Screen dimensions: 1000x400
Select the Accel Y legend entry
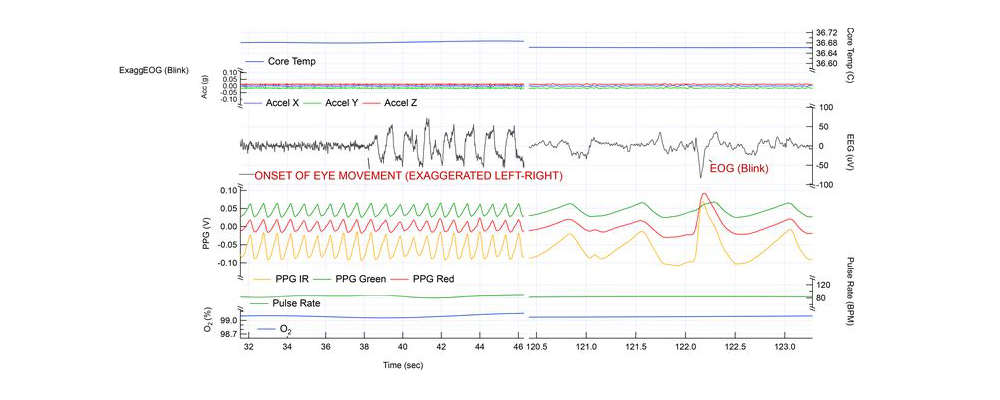pyautogui.click(x=349, y=103)
